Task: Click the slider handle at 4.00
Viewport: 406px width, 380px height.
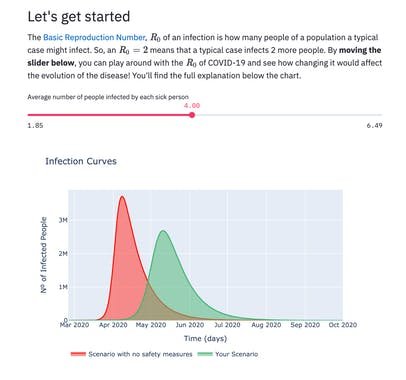Action: [192, 115]
